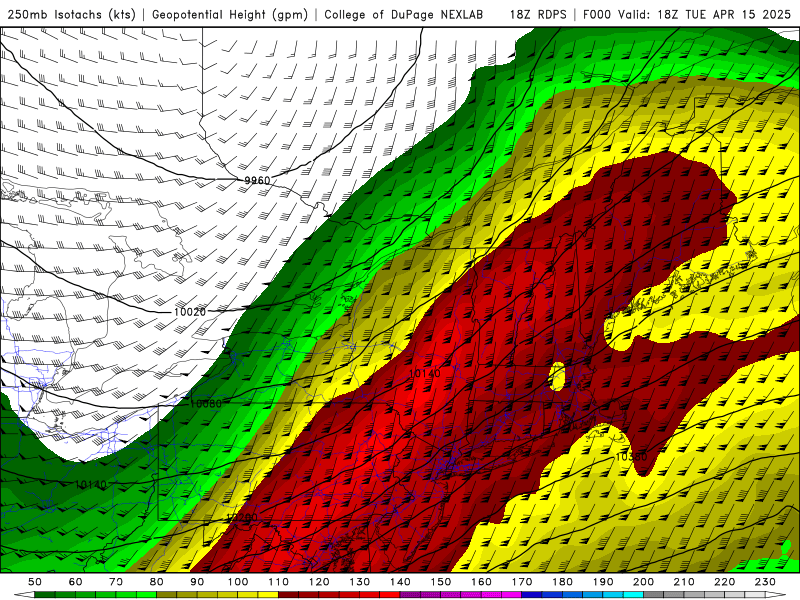The height and width of the screenshot is (600, 800).
Task: Click the 140 value on the color scale
Action: coord(400,582)
